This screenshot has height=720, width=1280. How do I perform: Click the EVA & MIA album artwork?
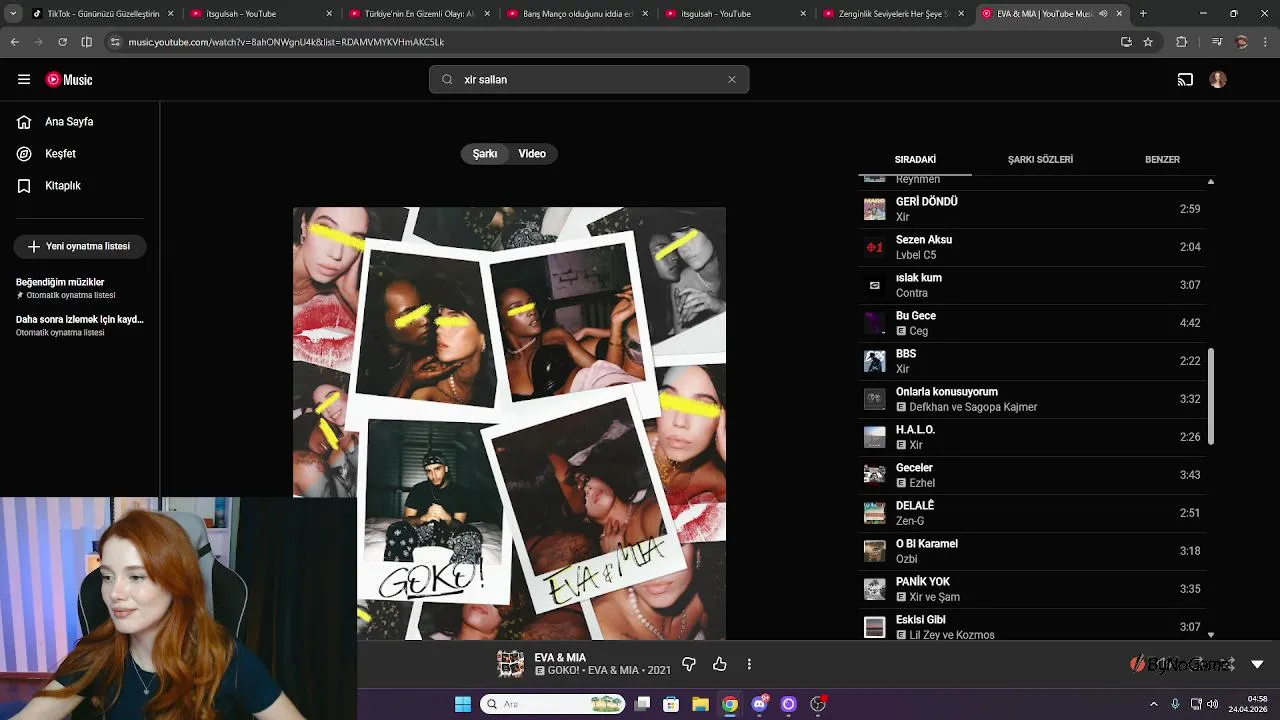(x=509, y=423)
